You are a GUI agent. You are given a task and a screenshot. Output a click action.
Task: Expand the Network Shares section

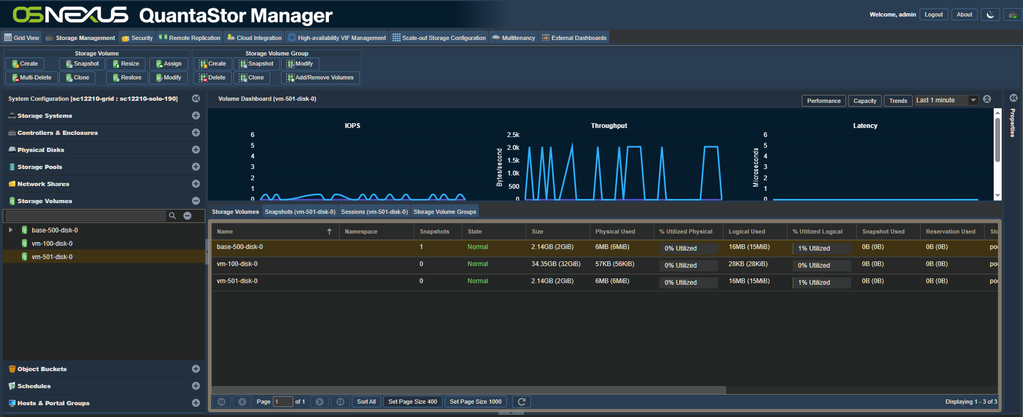196,184
